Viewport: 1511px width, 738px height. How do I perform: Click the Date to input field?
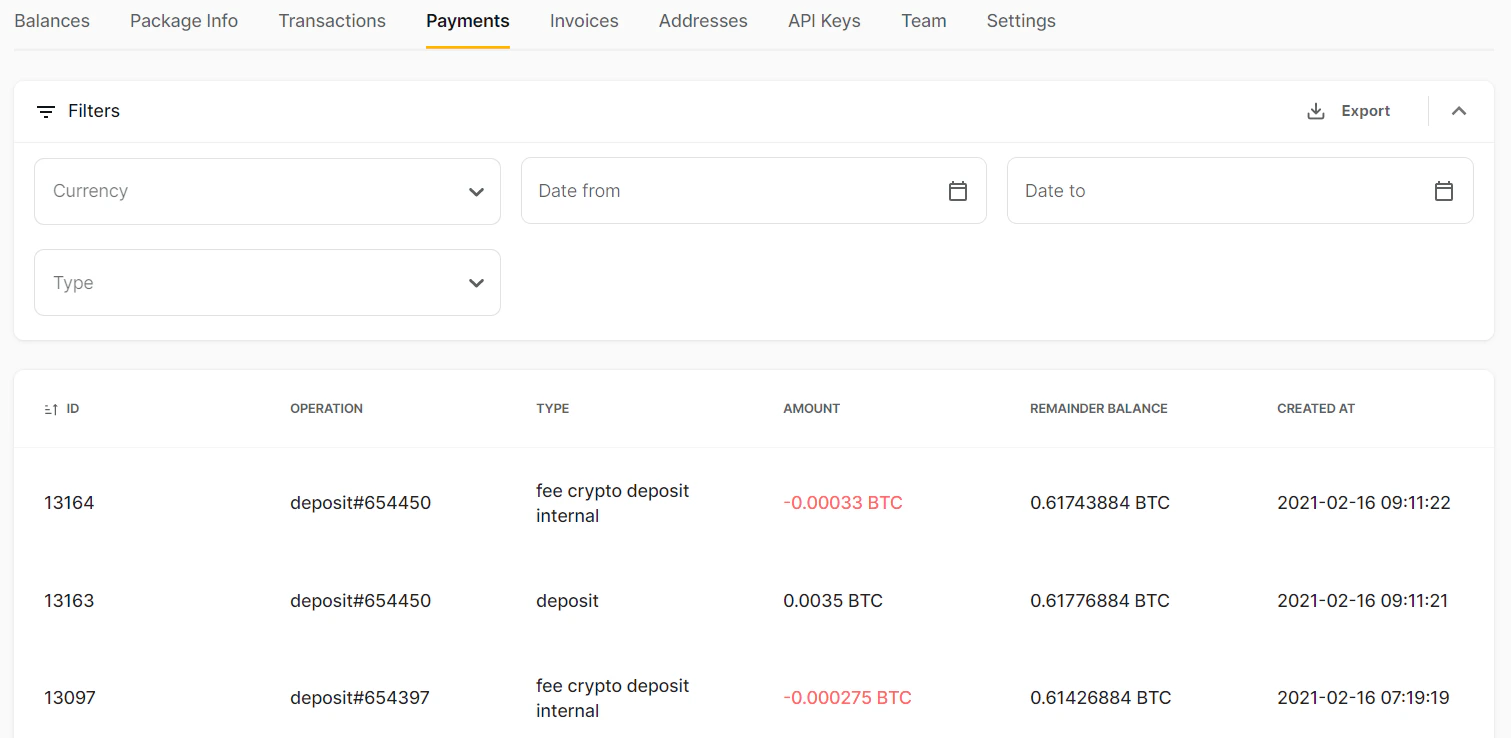click(1240, 190)
